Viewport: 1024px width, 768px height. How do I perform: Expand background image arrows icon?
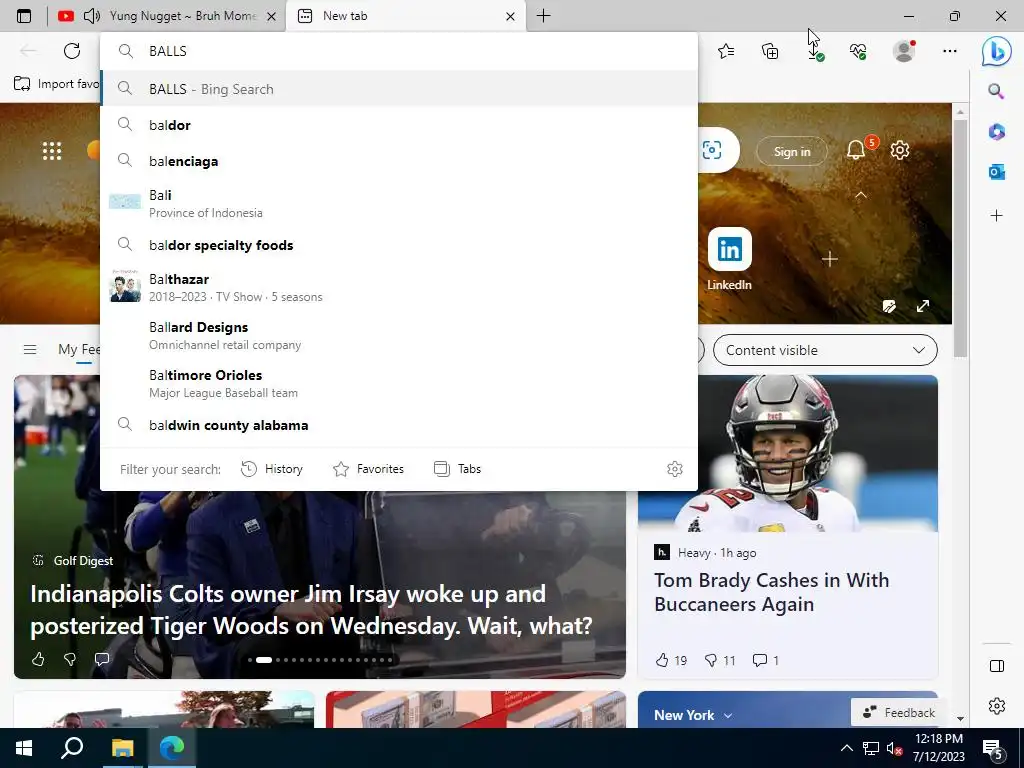[x=923, y=306]
